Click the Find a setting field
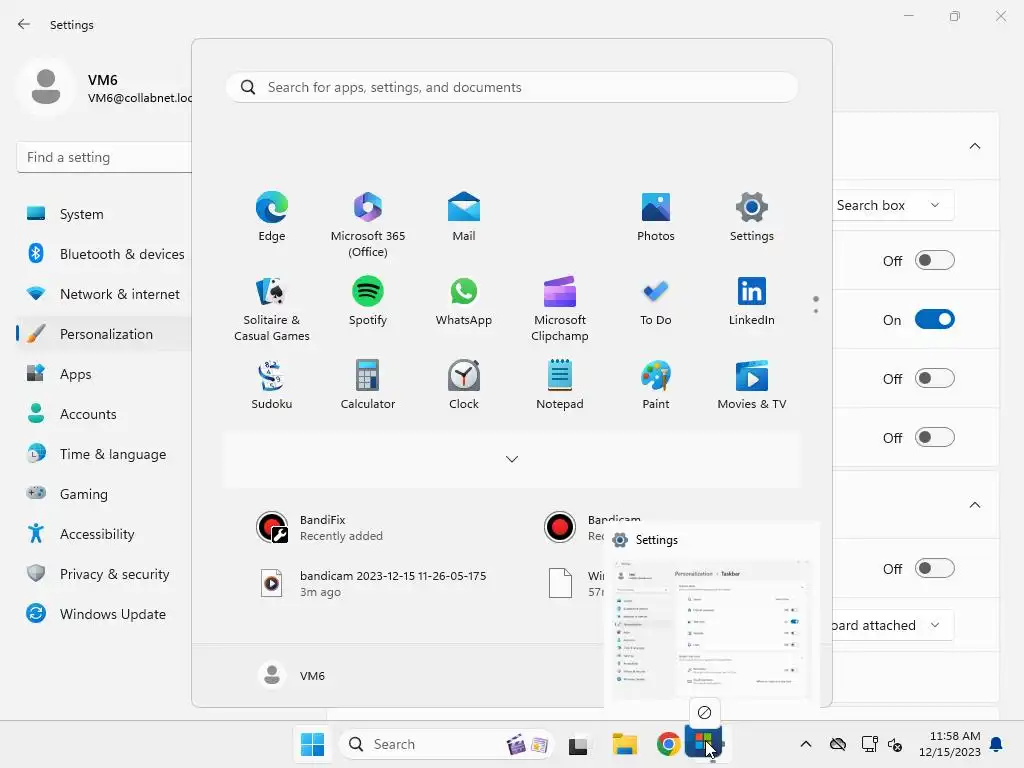The height and width of the screenshot is (768, 1024). tap(104, 157)
